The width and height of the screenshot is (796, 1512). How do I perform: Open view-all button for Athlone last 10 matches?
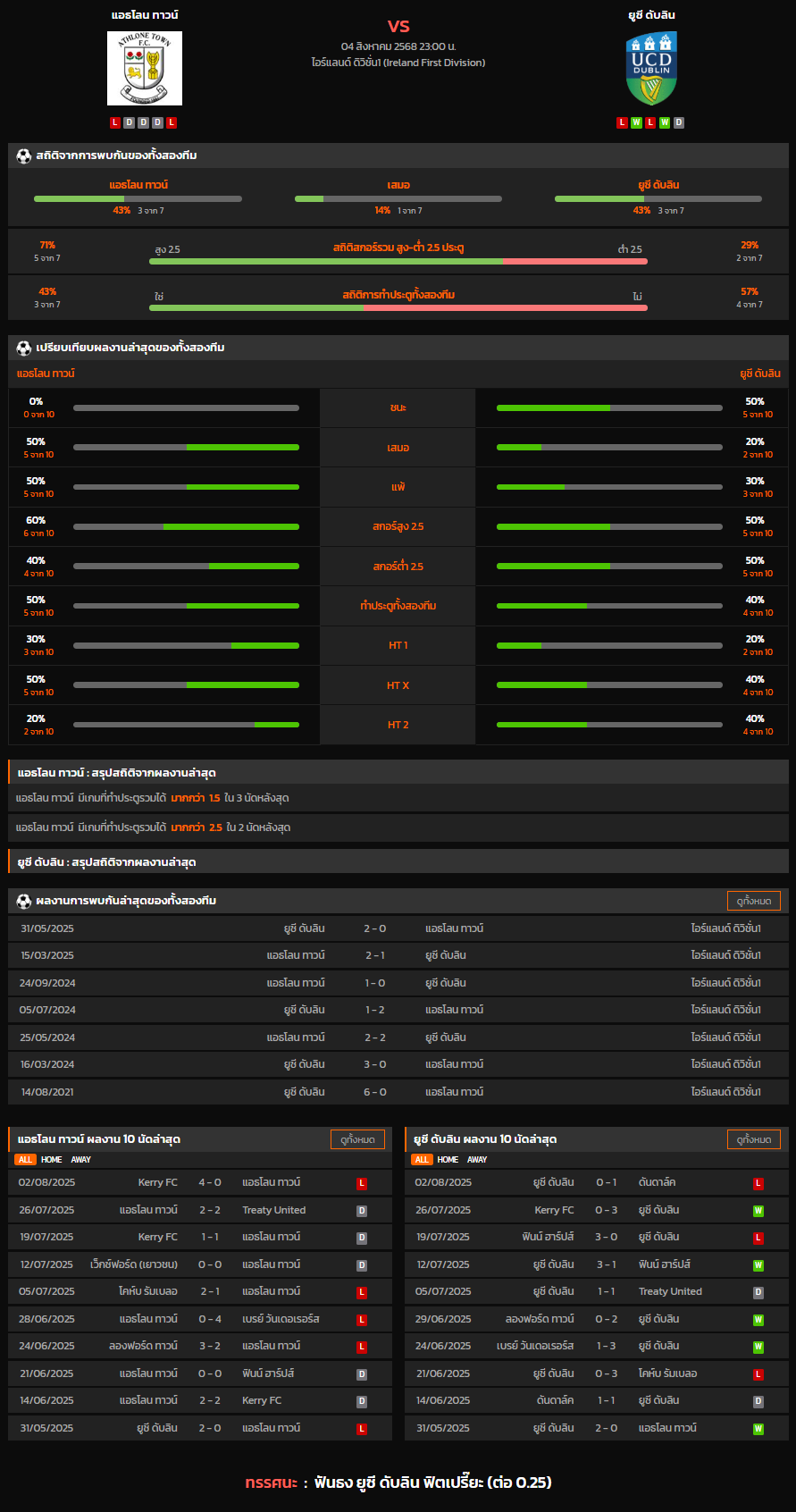[x=357, y=1139]
